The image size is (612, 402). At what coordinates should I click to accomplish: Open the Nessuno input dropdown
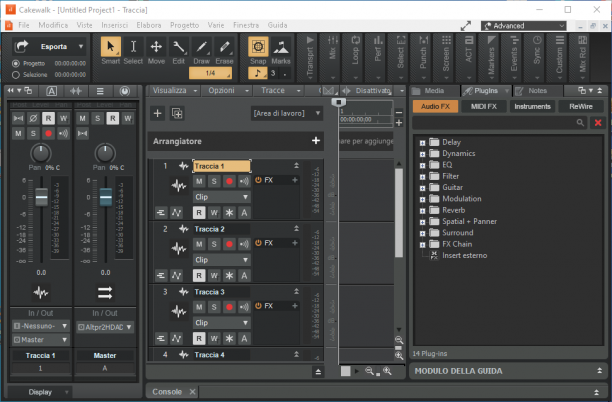click(41, 326)
